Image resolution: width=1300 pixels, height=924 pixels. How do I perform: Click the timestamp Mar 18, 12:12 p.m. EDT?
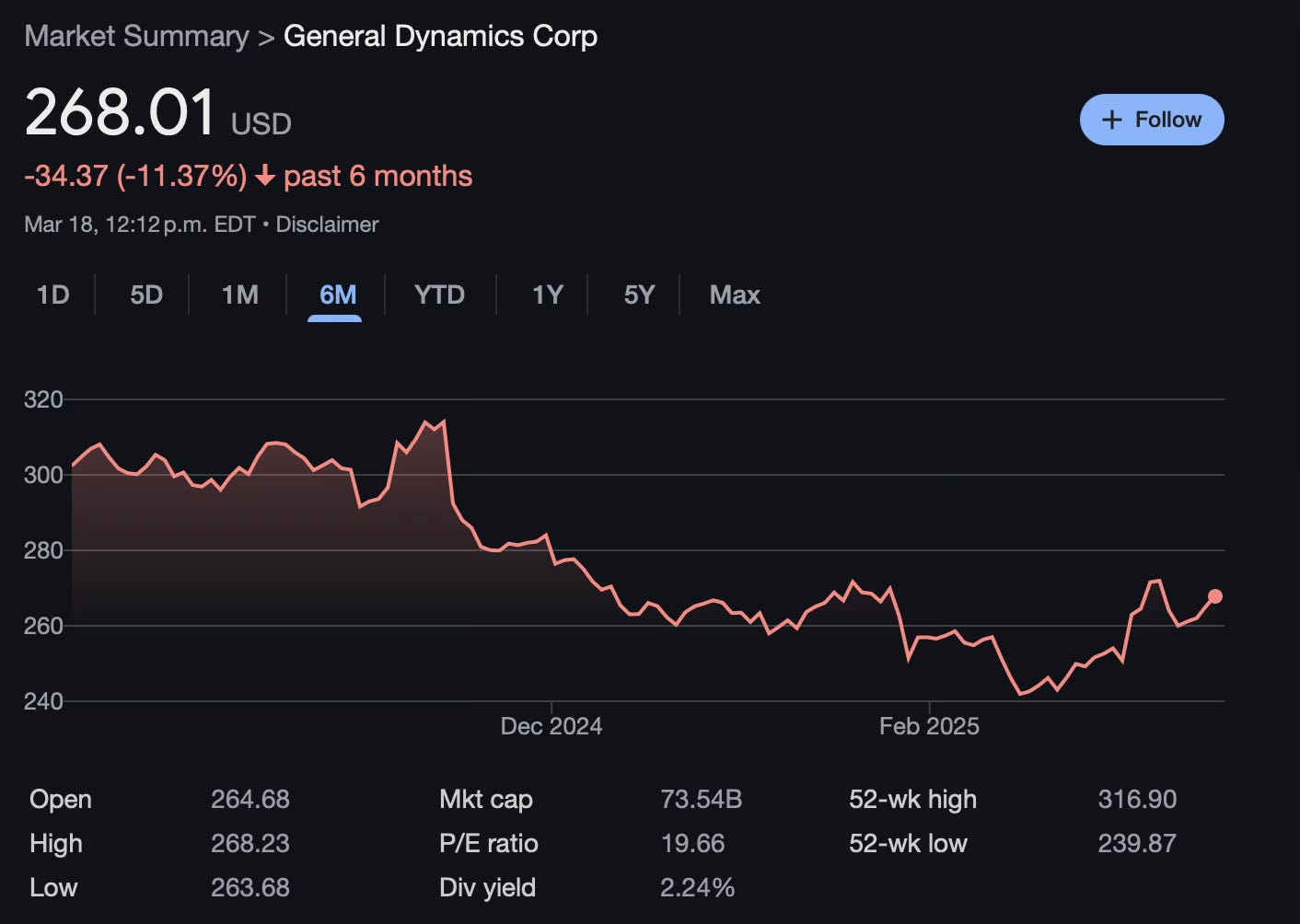point(140,225)
